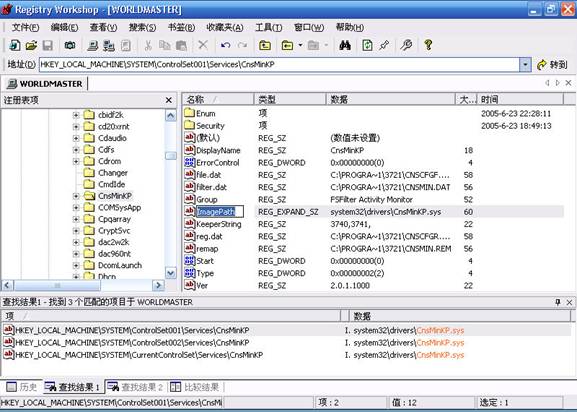577x412 pixels.
Task: Expand the Cdaudio tree node
Action: (x=76, y=138)
